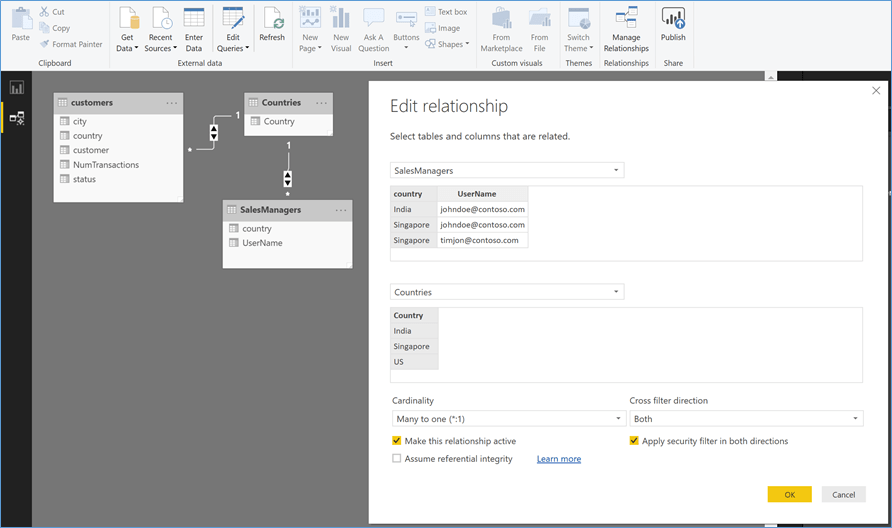Uncheck Make this relationship active
This screenshot has height=528, width=892.
tap(397, 441)
